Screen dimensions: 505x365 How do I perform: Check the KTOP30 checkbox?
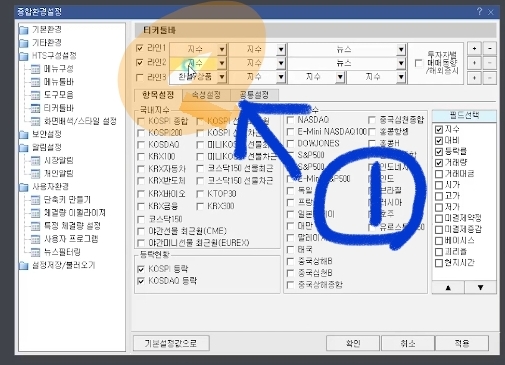200,194
